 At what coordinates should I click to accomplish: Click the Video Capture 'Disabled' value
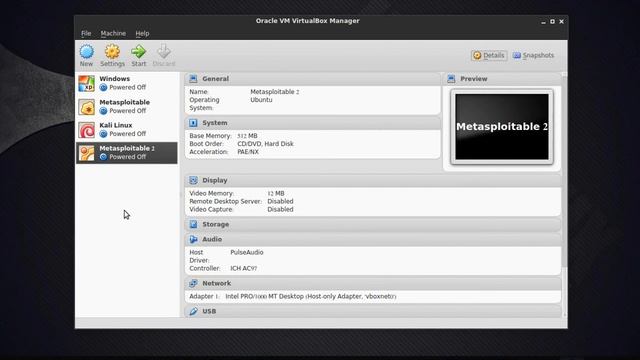pyautogui.click(x=280, y=209)
